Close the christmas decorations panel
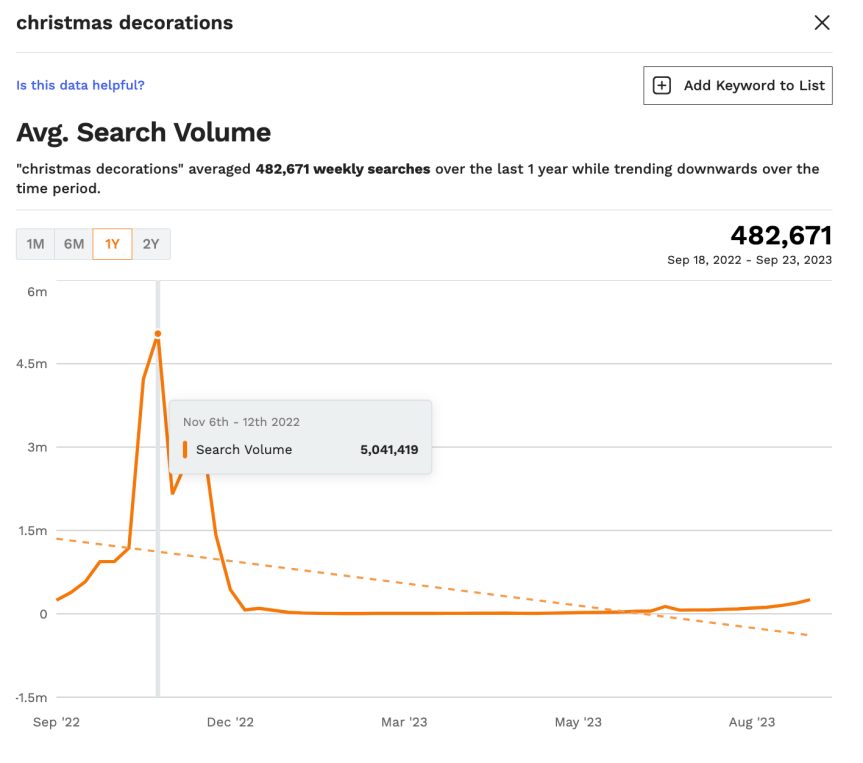 tap(822, 23)
